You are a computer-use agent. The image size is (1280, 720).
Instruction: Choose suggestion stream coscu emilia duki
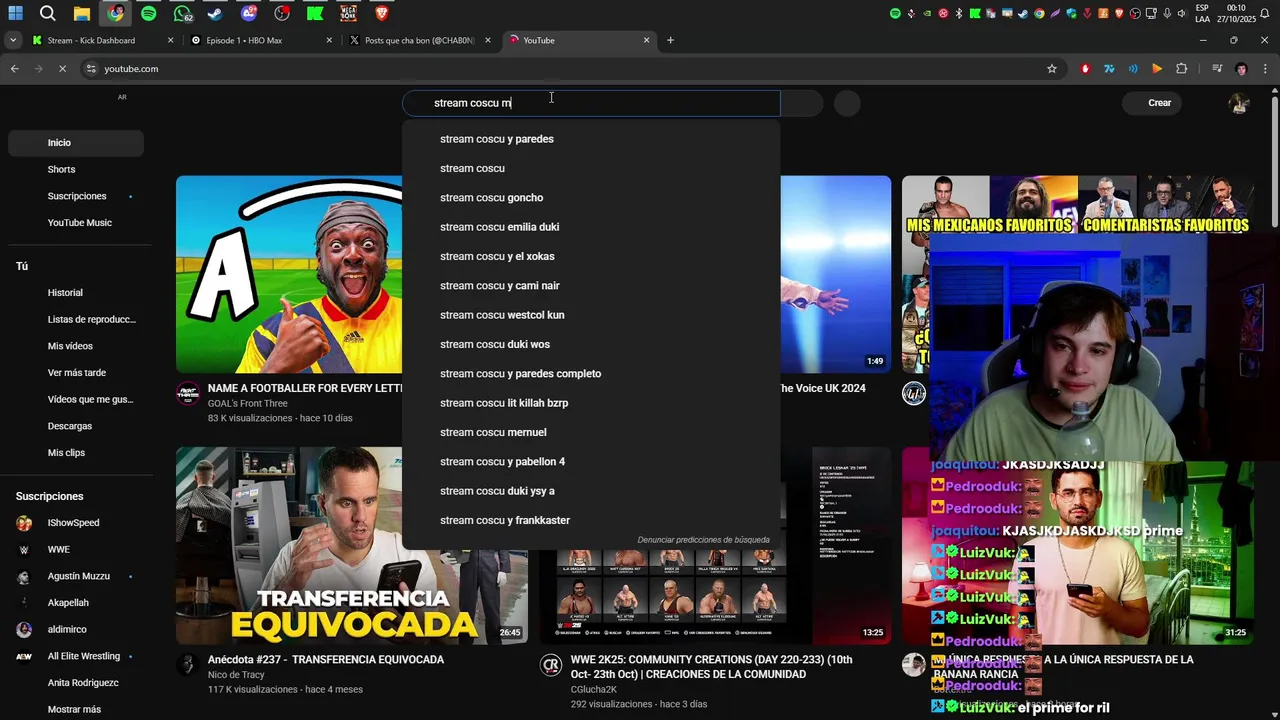click(x=591, y=227)
